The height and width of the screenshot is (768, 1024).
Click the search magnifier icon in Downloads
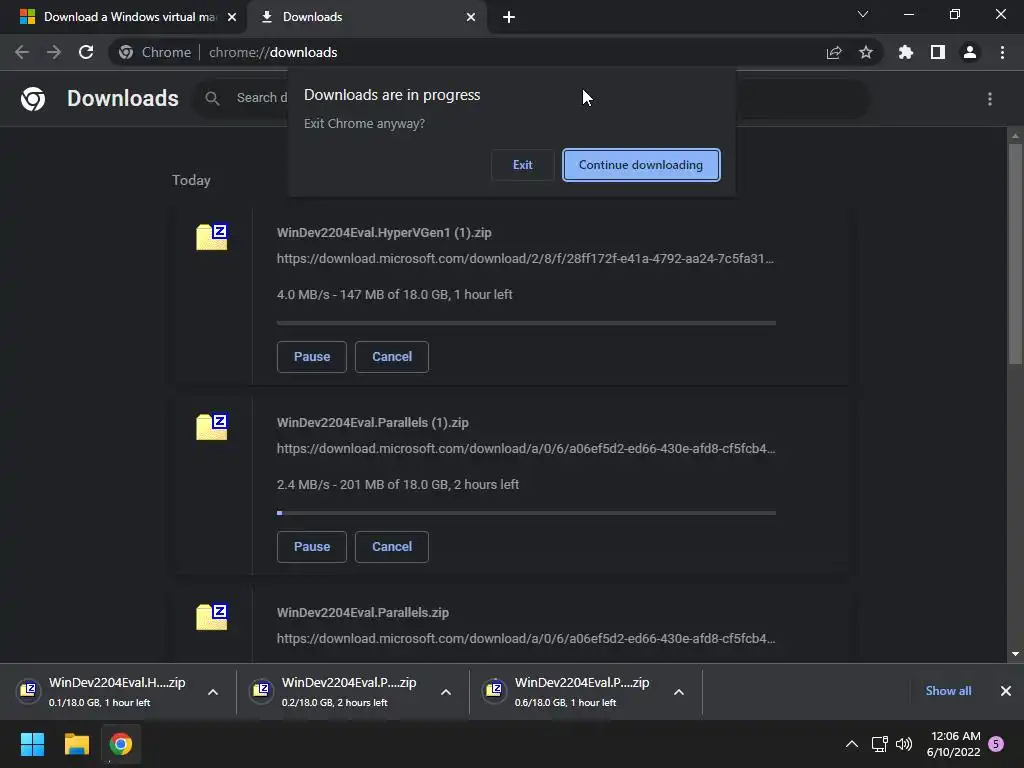click(x=212, y=99)
